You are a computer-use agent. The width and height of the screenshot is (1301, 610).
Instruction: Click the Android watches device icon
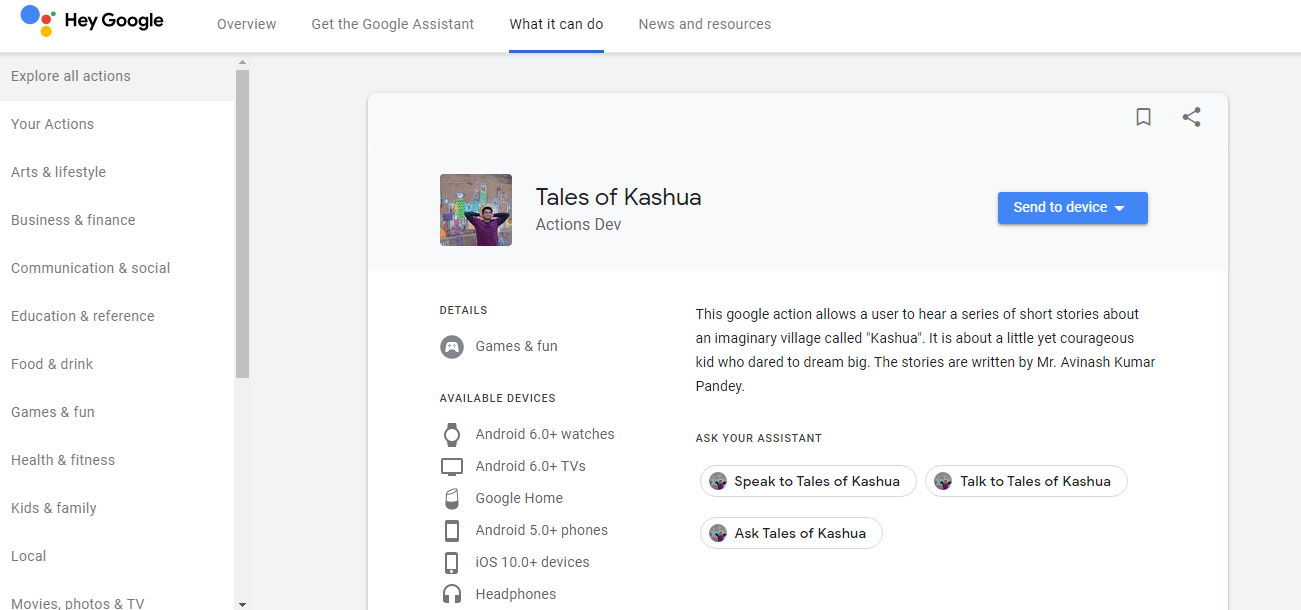click(x=452, y=434)
